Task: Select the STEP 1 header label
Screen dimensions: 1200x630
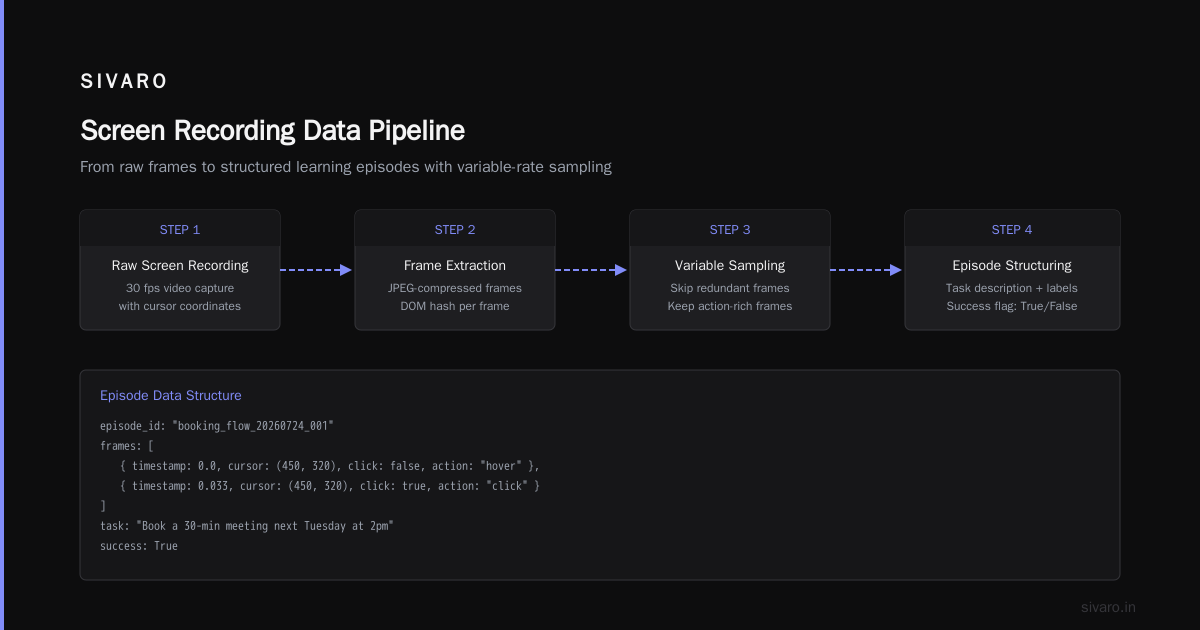Action: [x=180, y=230]
